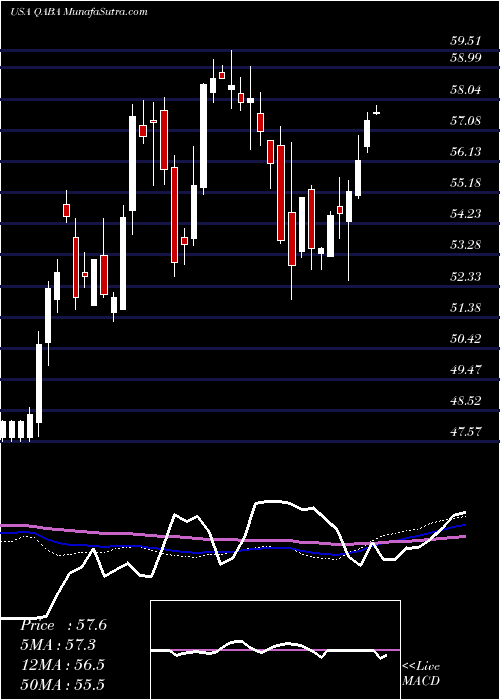Click the 58.99 price axis label
The height and width of the screenshot is (700, 500).
tap(466, 58)
